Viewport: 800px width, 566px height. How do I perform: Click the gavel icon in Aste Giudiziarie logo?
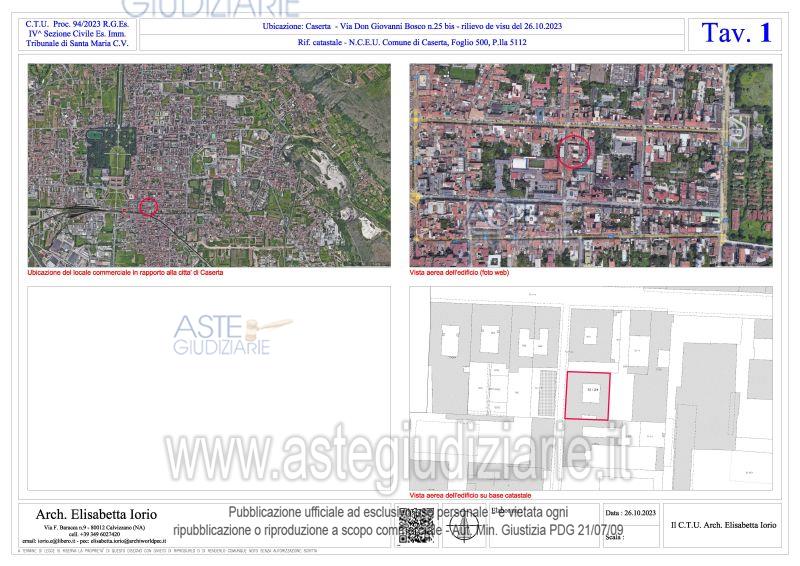[x=269, y=327]
